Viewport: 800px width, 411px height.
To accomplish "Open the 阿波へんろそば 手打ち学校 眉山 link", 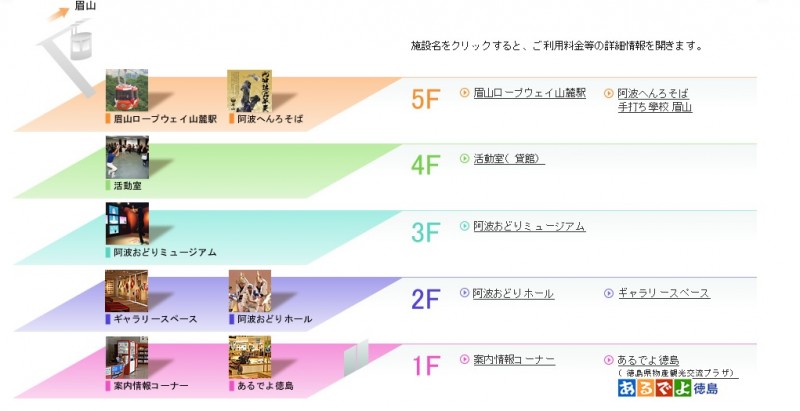I will [655, 100].
